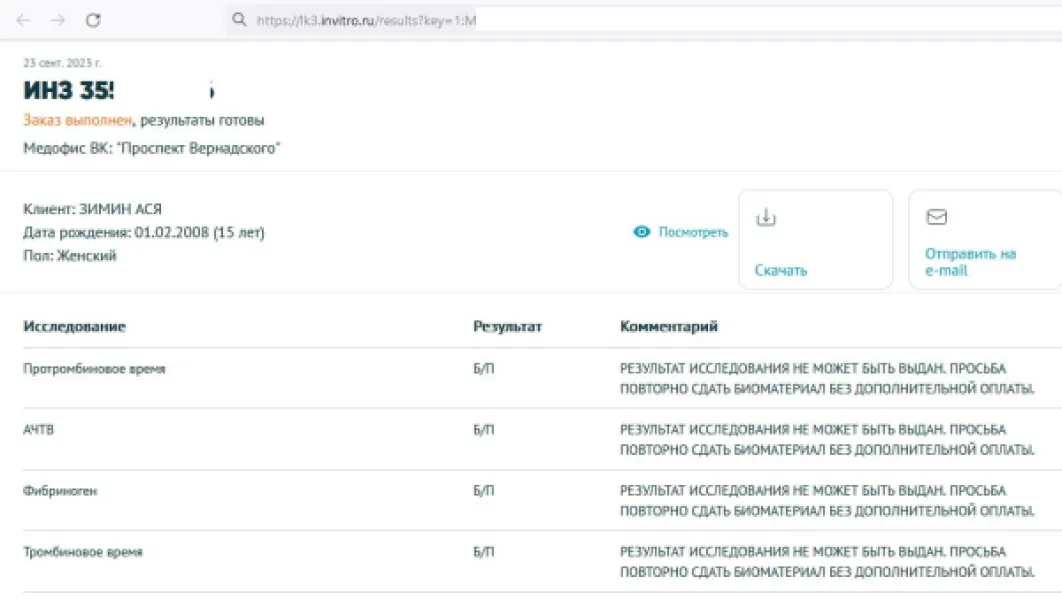Viewport: 1062px width, 600px height.
Task: Click the Пол: Женский line
Action: point(70,256)
